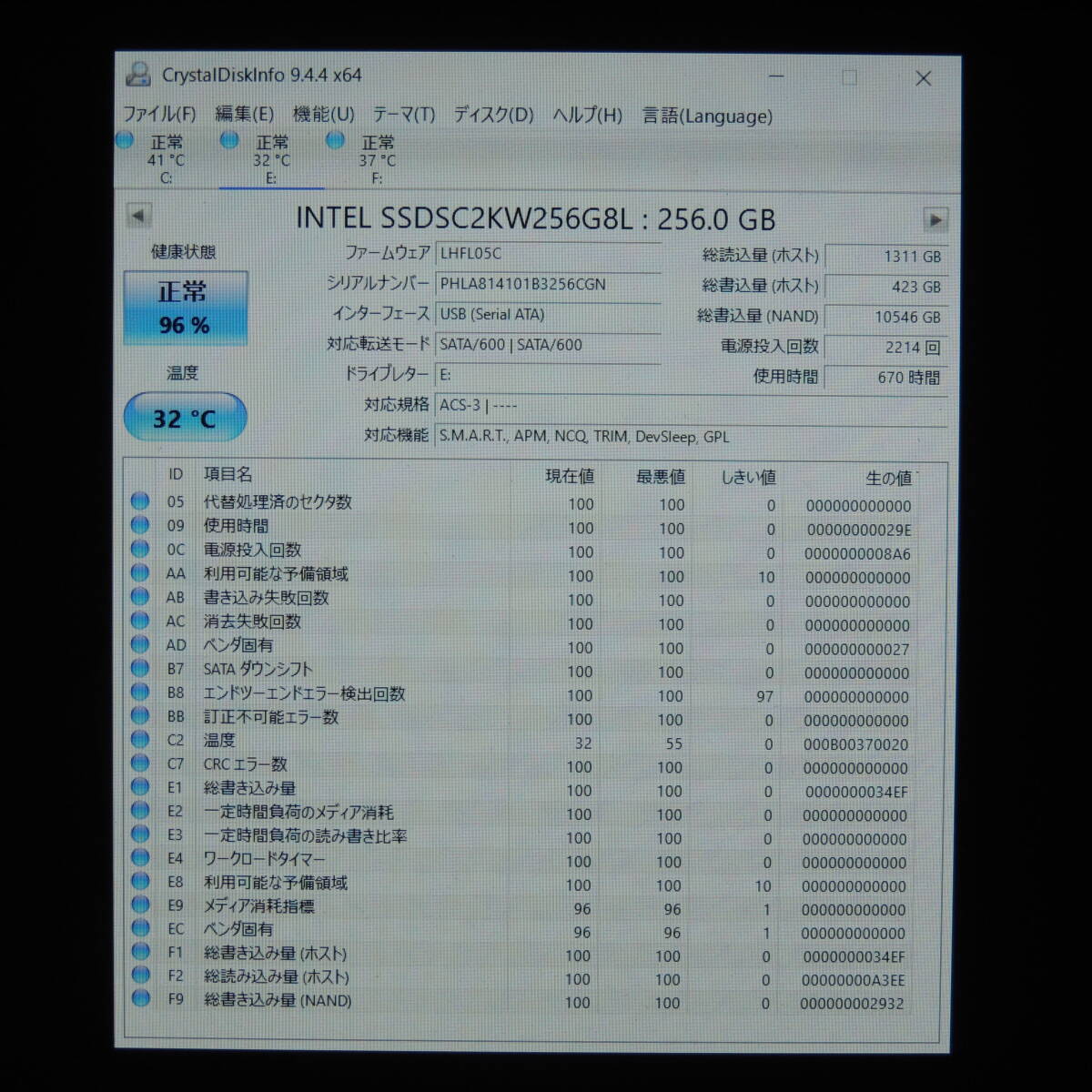Click status icon for メディア消耗指標 row

click(x=139, y=905)
